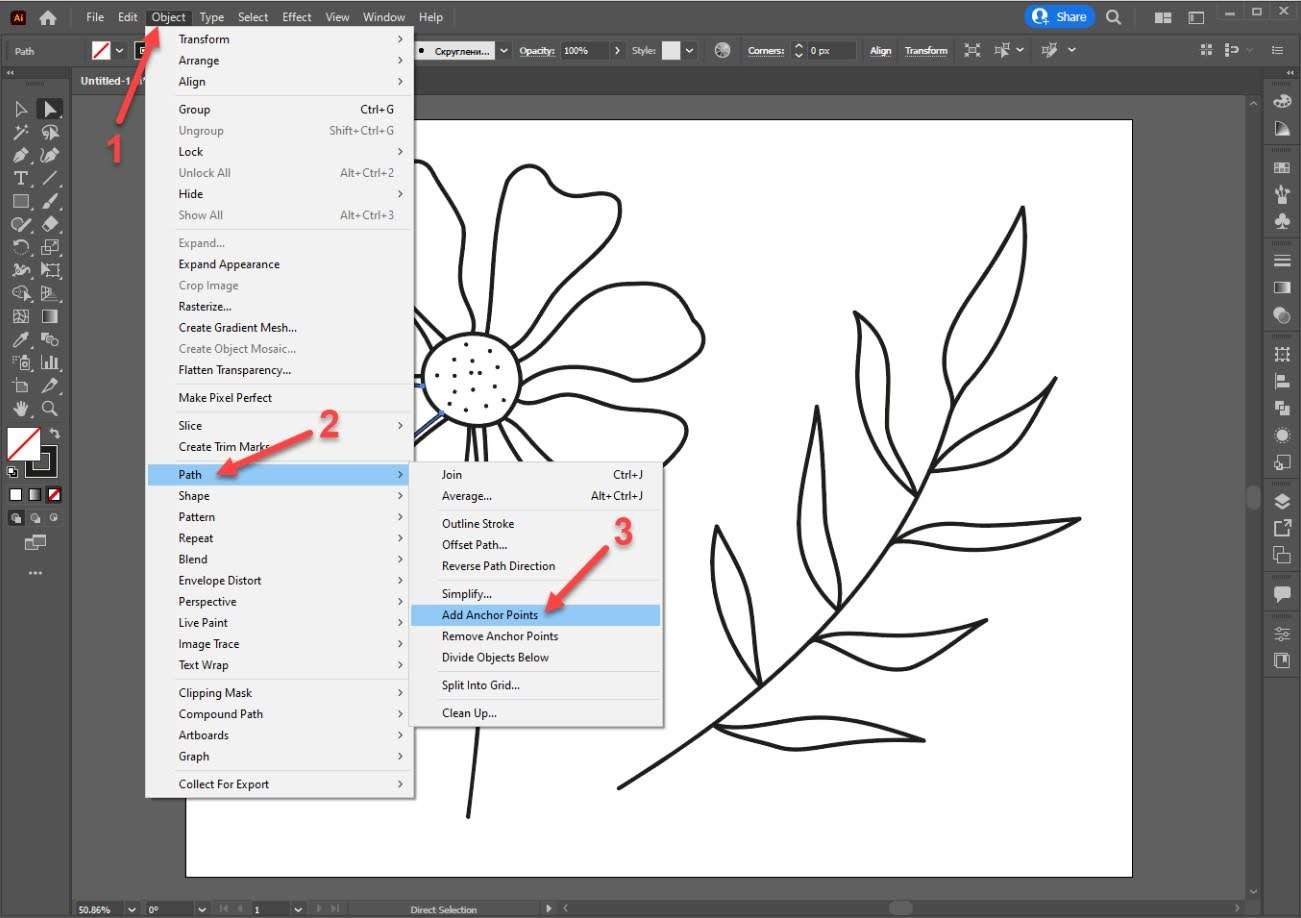The height and width of the screenshot is (918, 1301).
Task: Expand the Compound Path submenu
Action: click(x=280, y=714)
